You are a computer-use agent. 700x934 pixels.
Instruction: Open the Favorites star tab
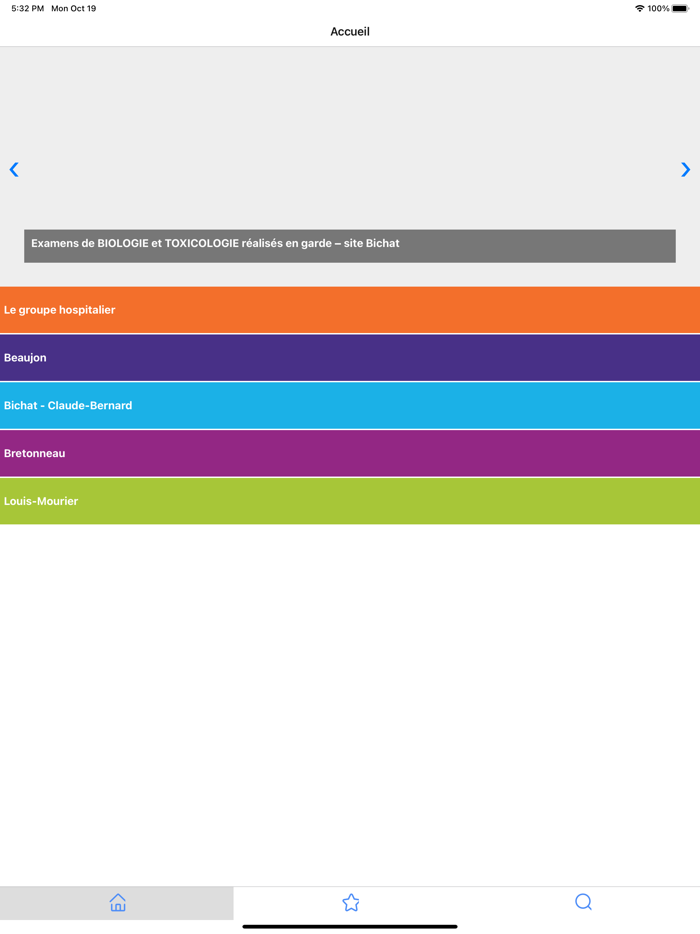point(350,902)
